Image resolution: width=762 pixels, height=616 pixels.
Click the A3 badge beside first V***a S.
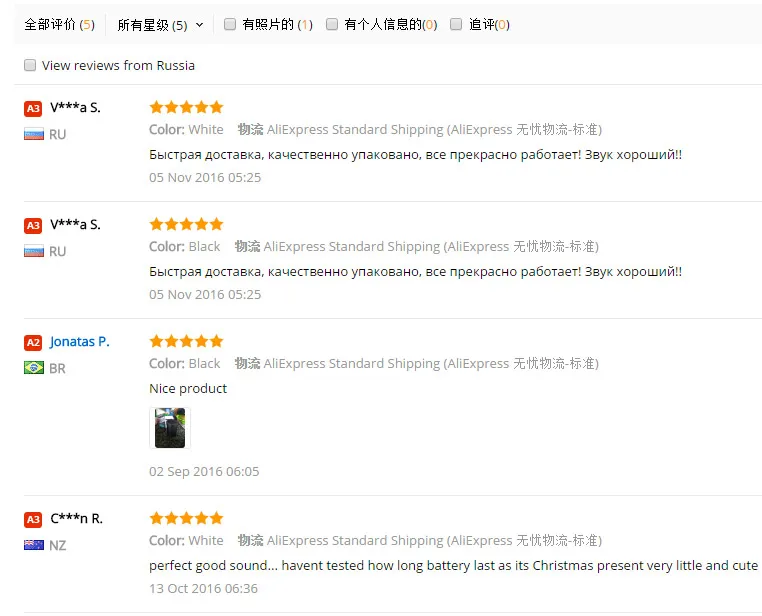tap(33, 108)
